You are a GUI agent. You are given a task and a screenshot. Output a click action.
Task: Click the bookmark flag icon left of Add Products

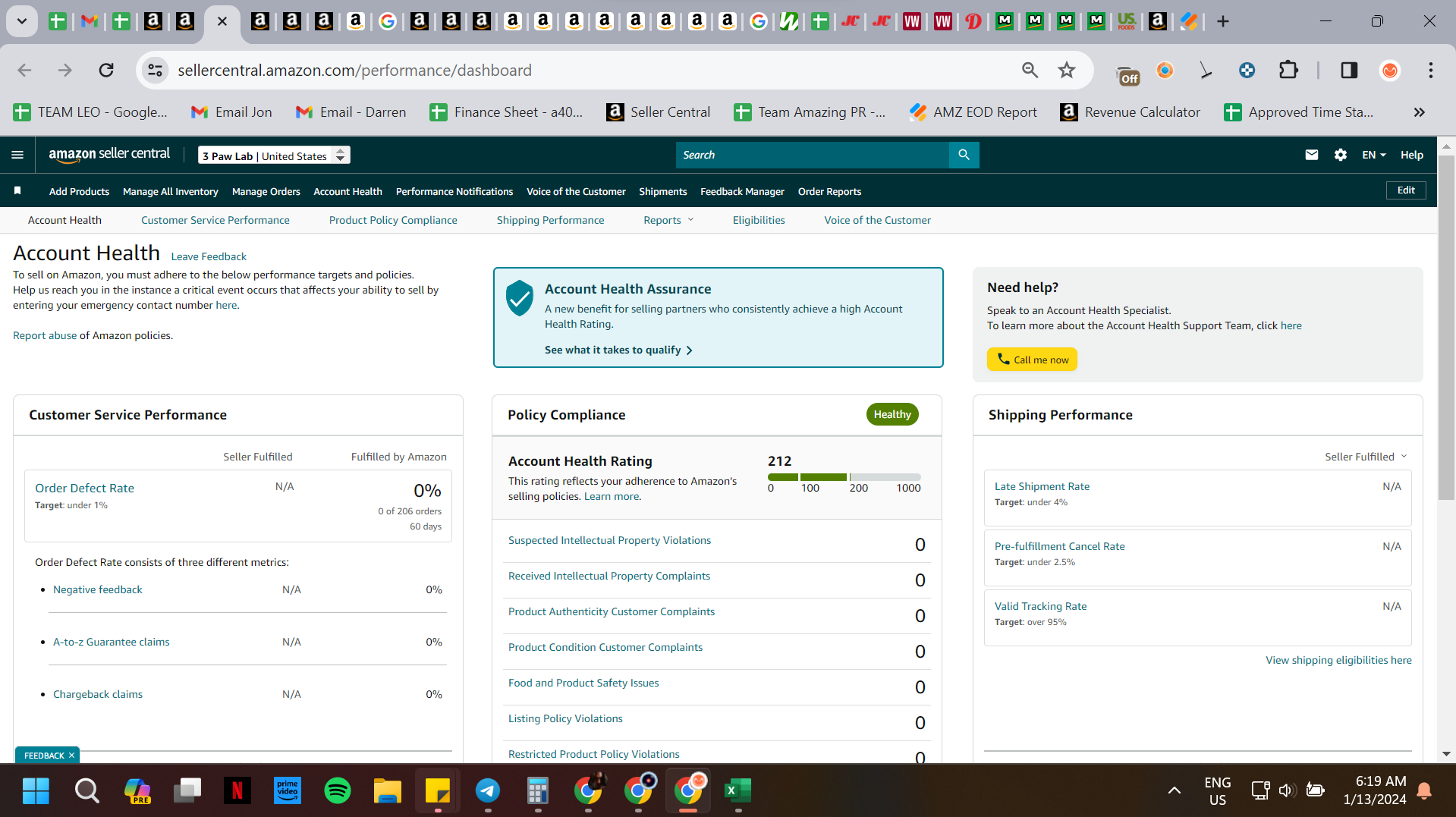tap(17, 191)
